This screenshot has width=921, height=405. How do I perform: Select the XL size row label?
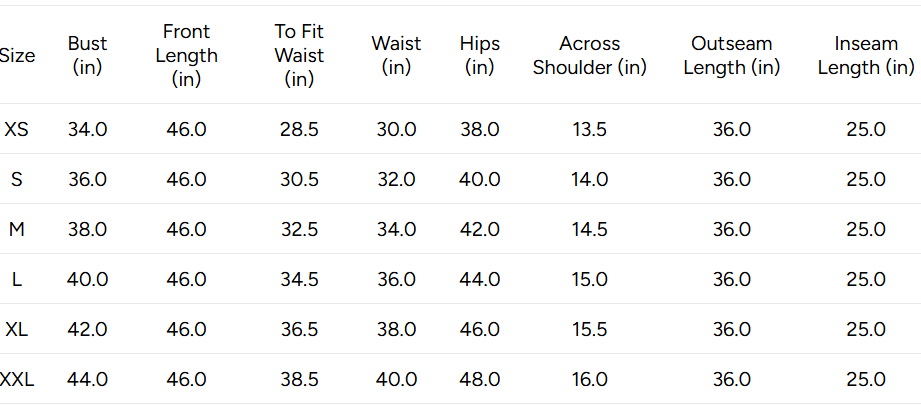(x=16, y=330)
